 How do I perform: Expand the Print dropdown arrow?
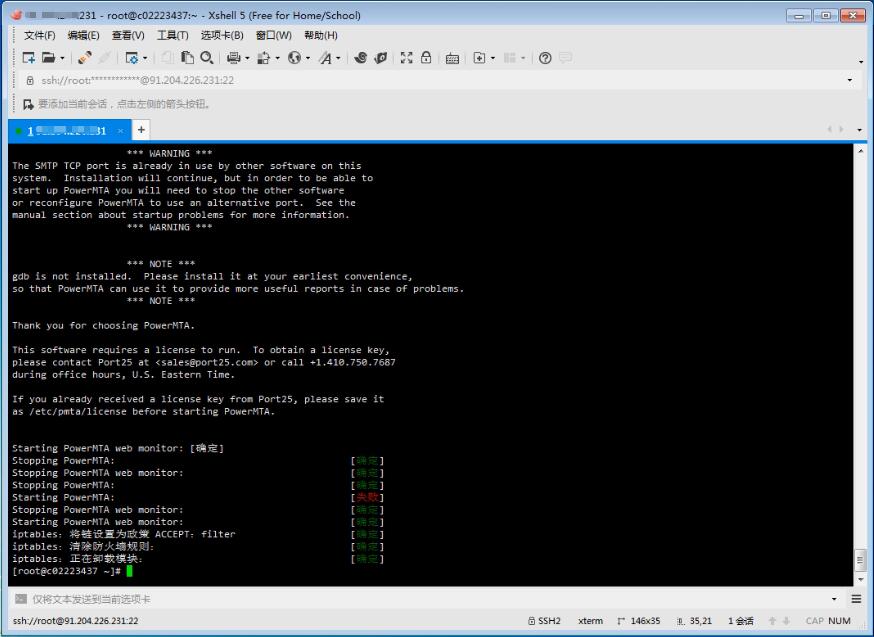click(x=247, y=58)
